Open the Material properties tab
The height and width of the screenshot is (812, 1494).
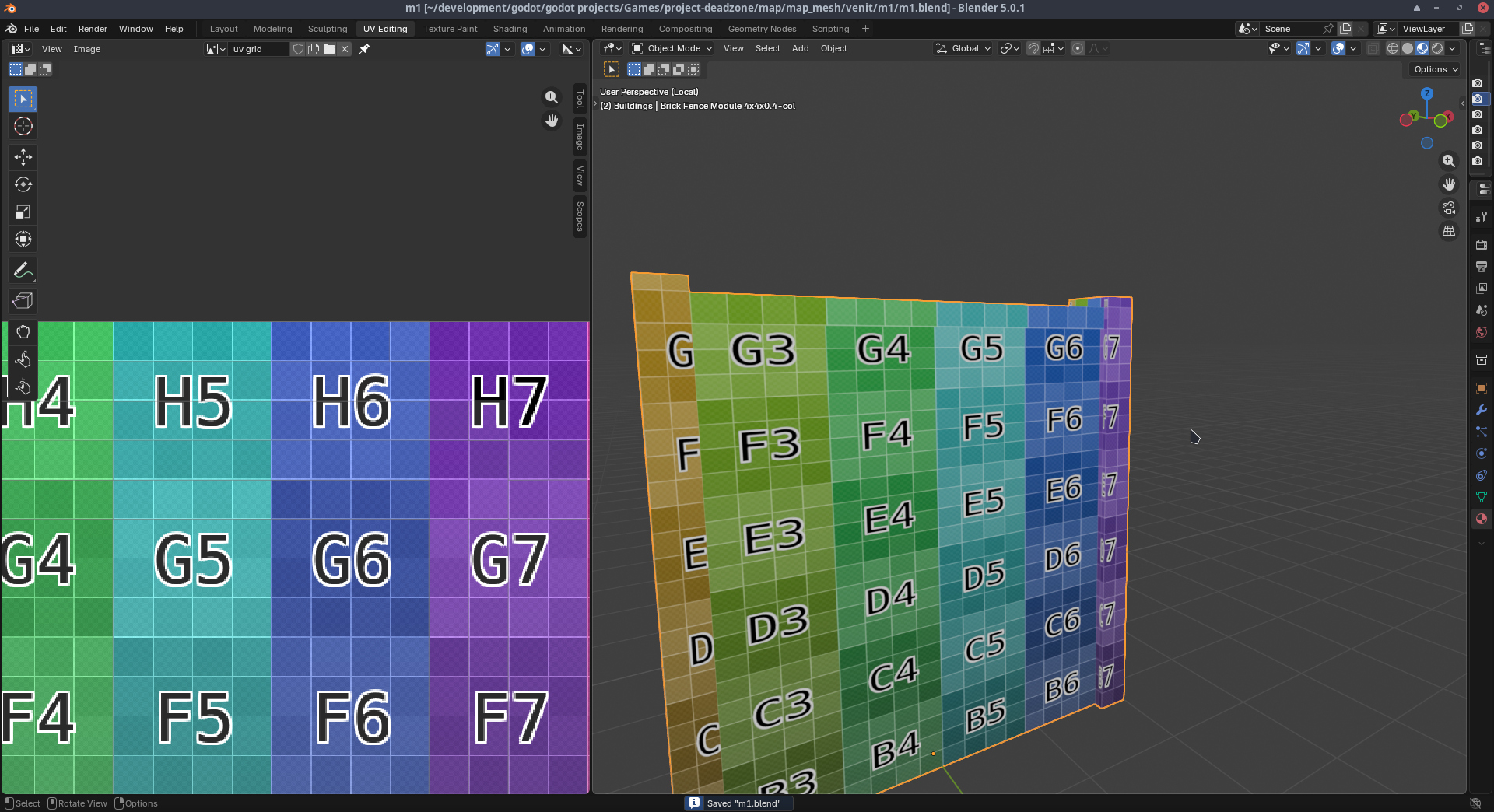point(1481,519)
